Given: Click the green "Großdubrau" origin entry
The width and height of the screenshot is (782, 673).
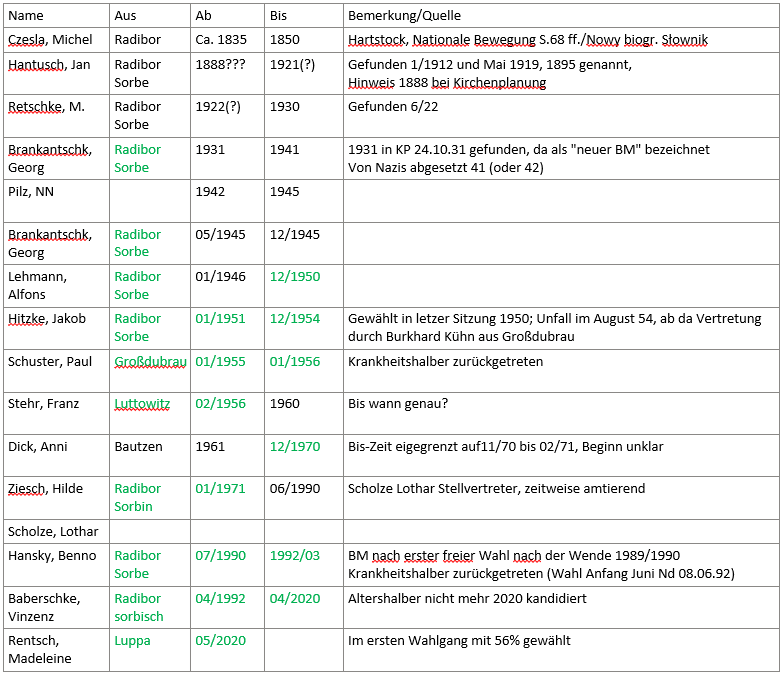Looking at the screenshot, I should [x=150, y=362].
